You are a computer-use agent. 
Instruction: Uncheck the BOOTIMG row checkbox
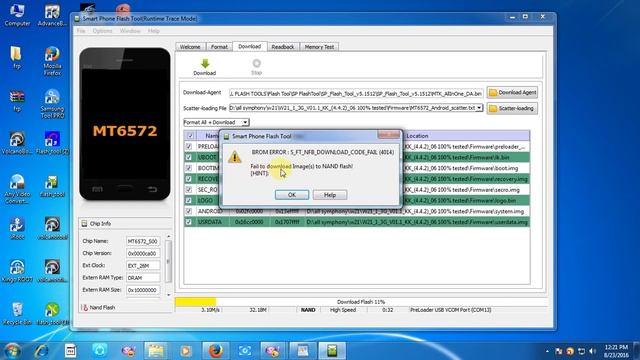pos(189,168)
